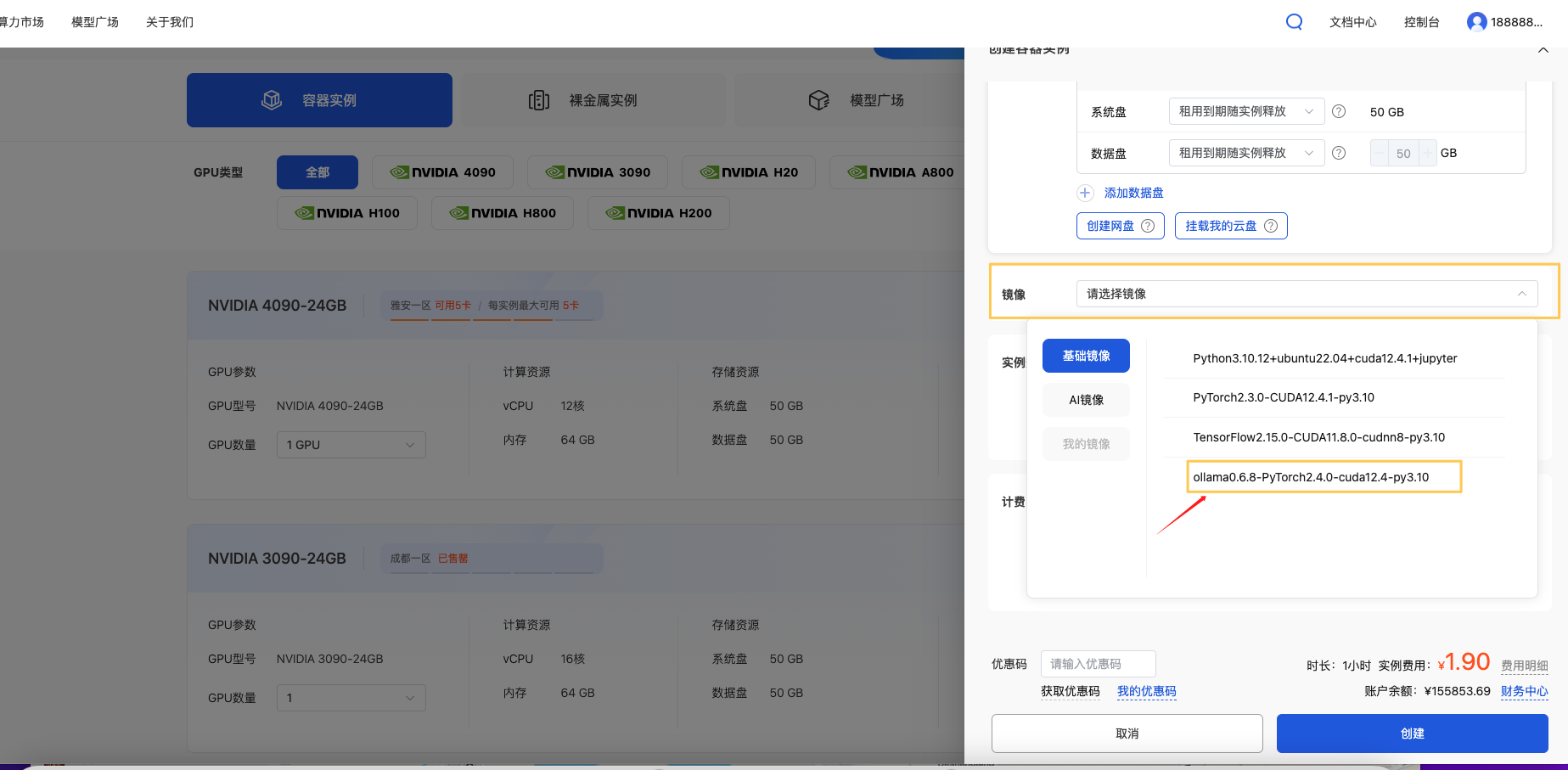Click the 挂载我的云盘 button

tap(1231, 226)
